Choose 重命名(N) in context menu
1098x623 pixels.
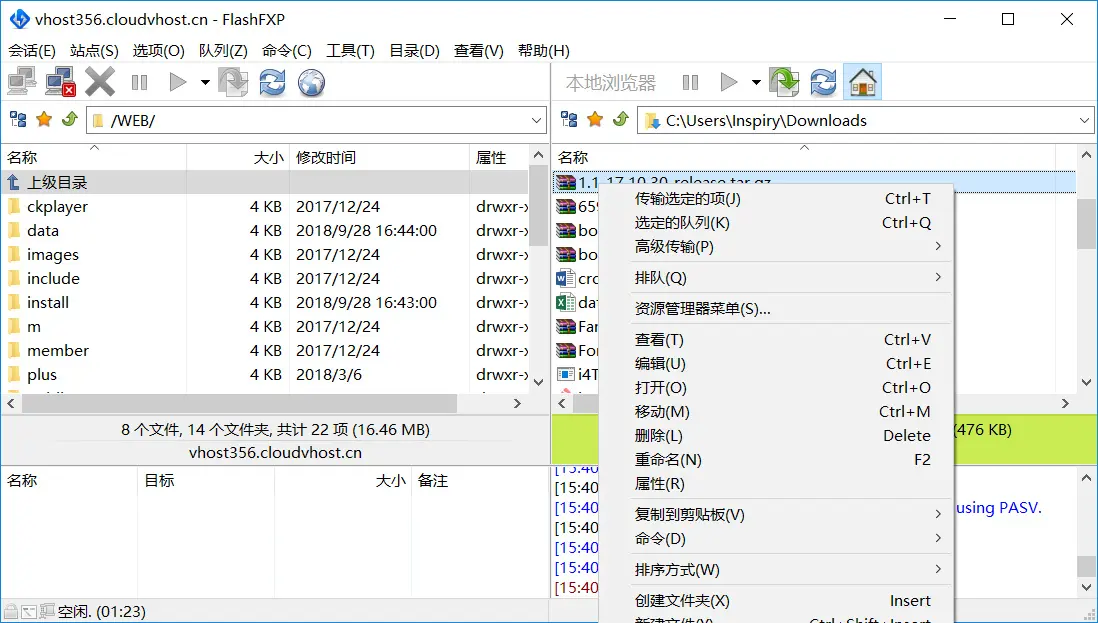777,459
